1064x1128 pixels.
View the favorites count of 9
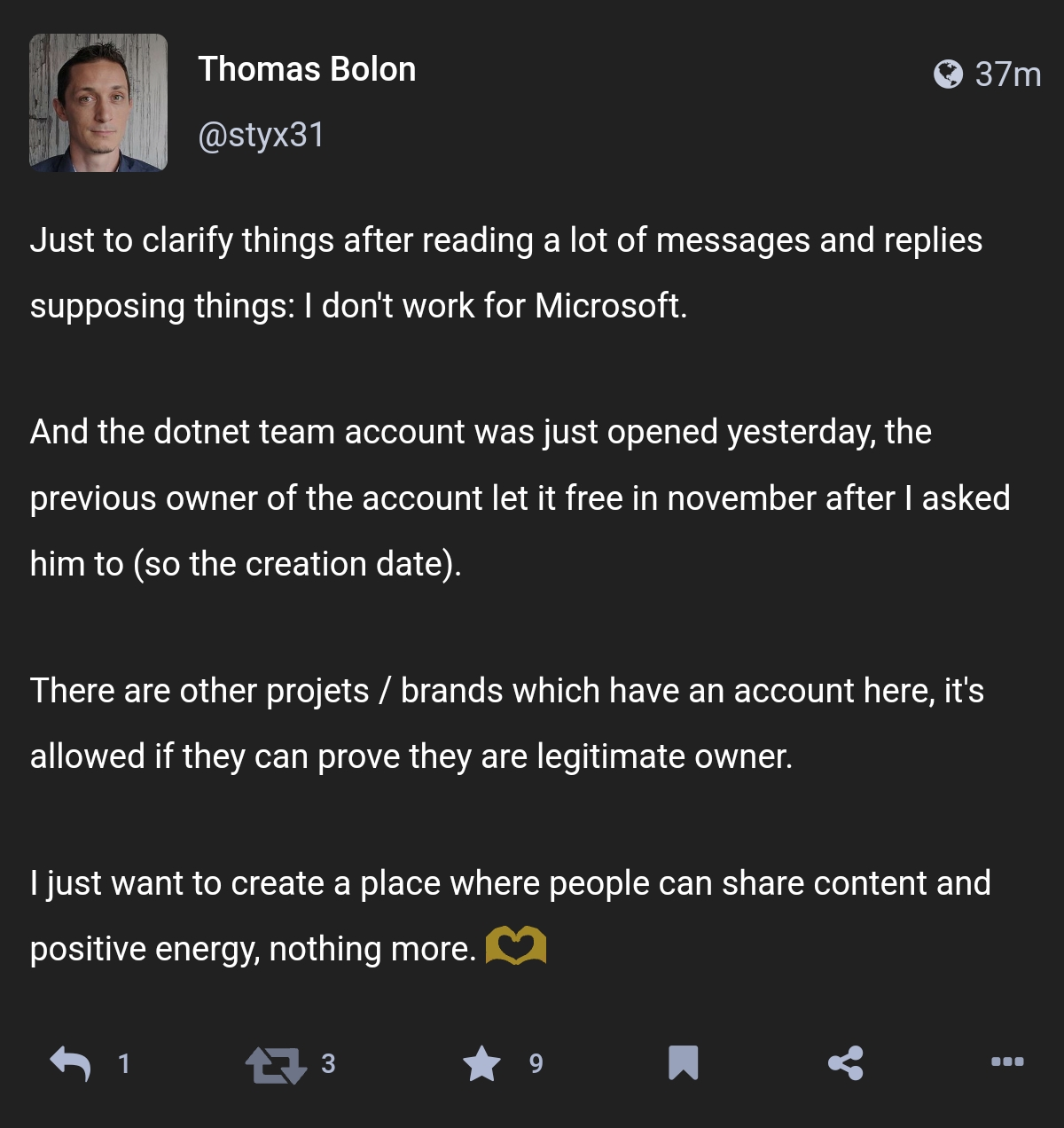536,1063
